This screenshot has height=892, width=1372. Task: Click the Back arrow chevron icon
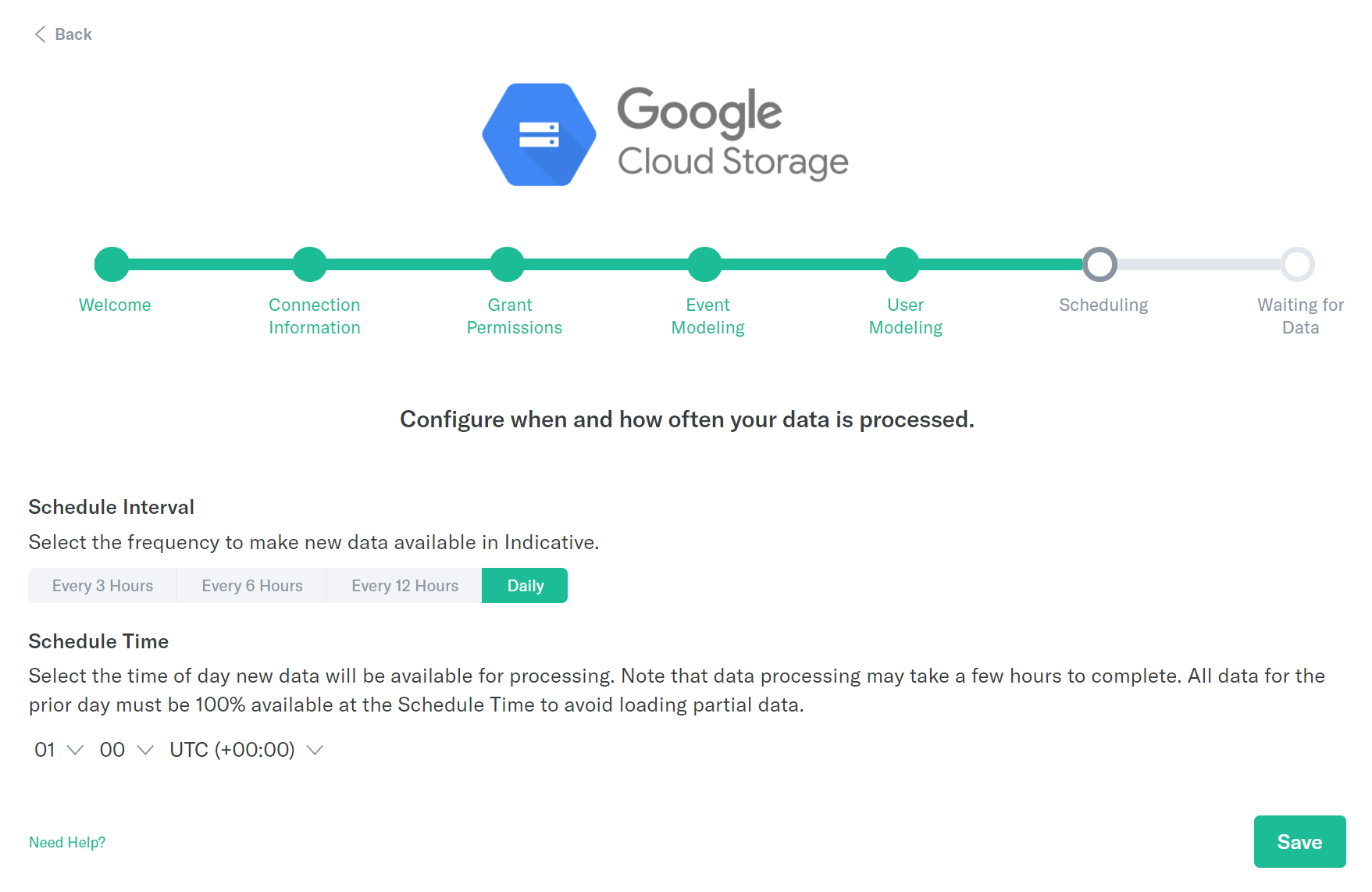(40, 34)
